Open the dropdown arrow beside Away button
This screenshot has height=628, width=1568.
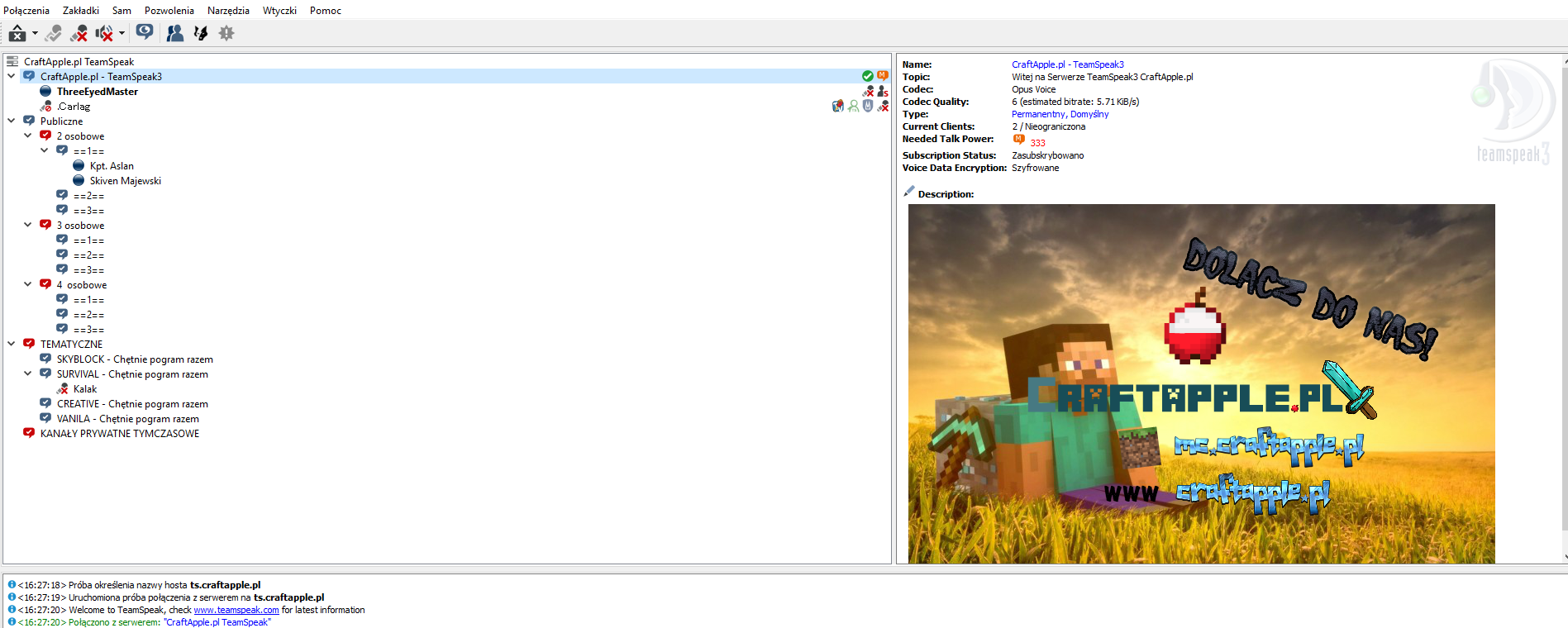click(36, 33)
